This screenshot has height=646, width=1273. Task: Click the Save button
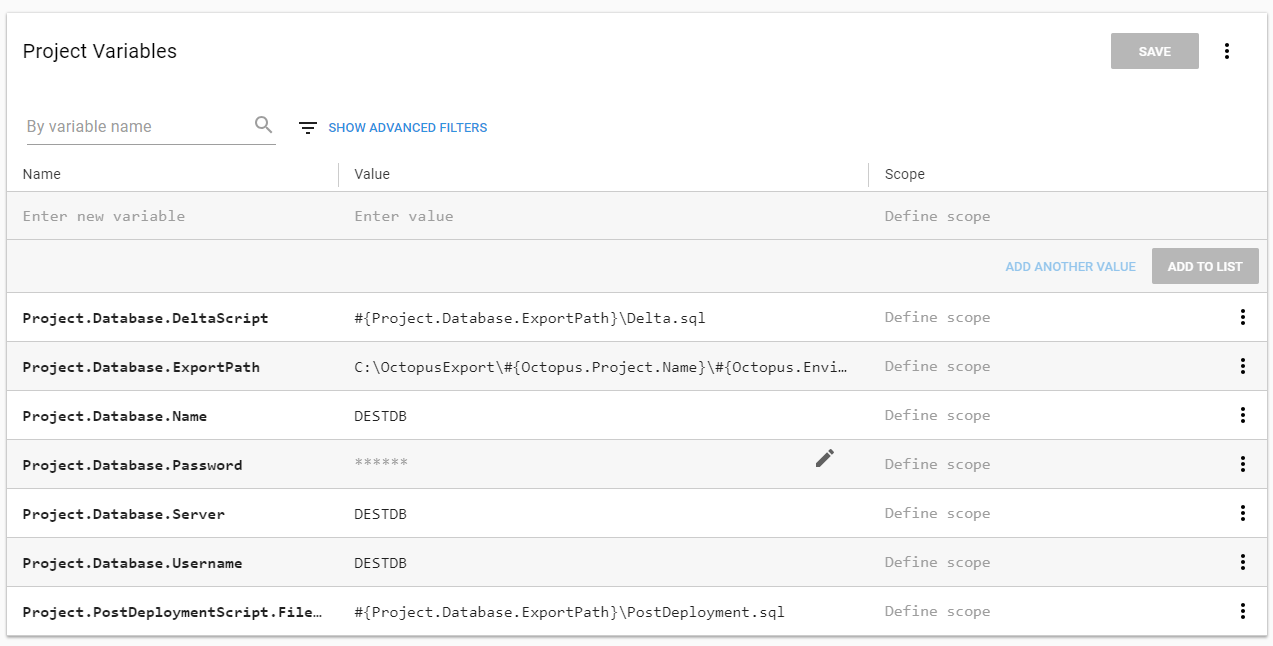(x=1154, y=51)
